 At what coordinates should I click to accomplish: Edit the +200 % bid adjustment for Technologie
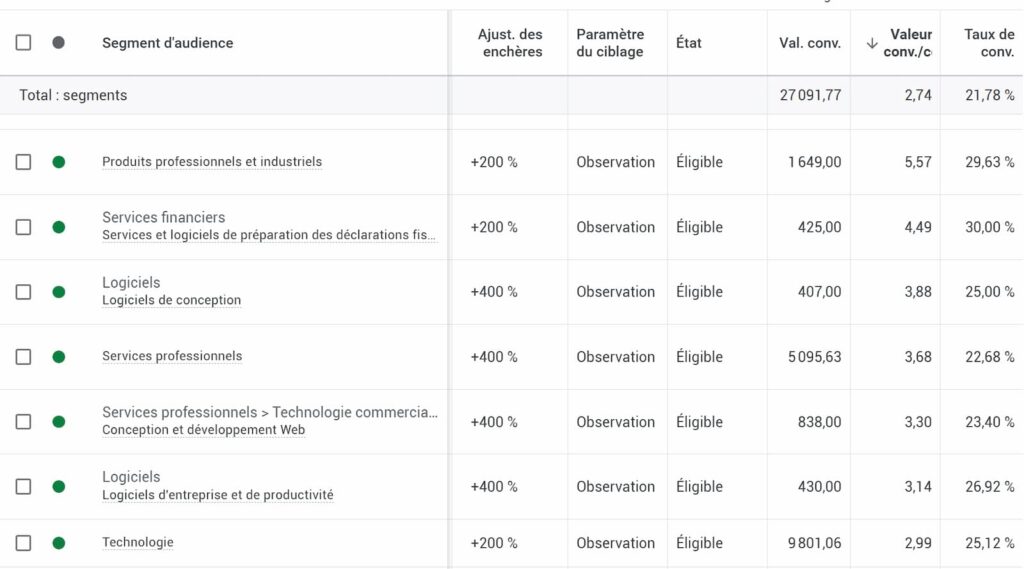494,543
